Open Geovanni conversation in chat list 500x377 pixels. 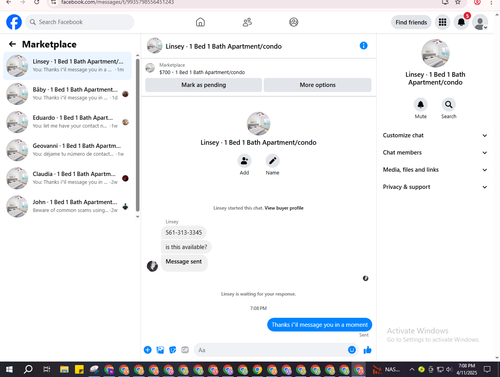tap(67, 150)
